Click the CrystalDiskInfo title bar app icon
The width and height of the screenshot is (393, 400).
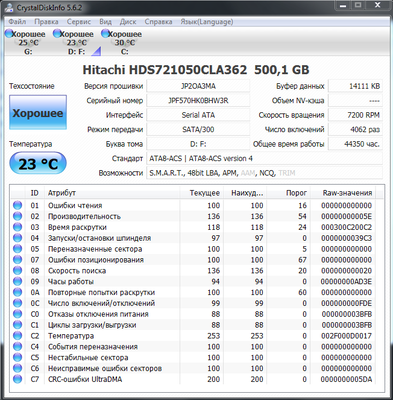click(10, 7)
